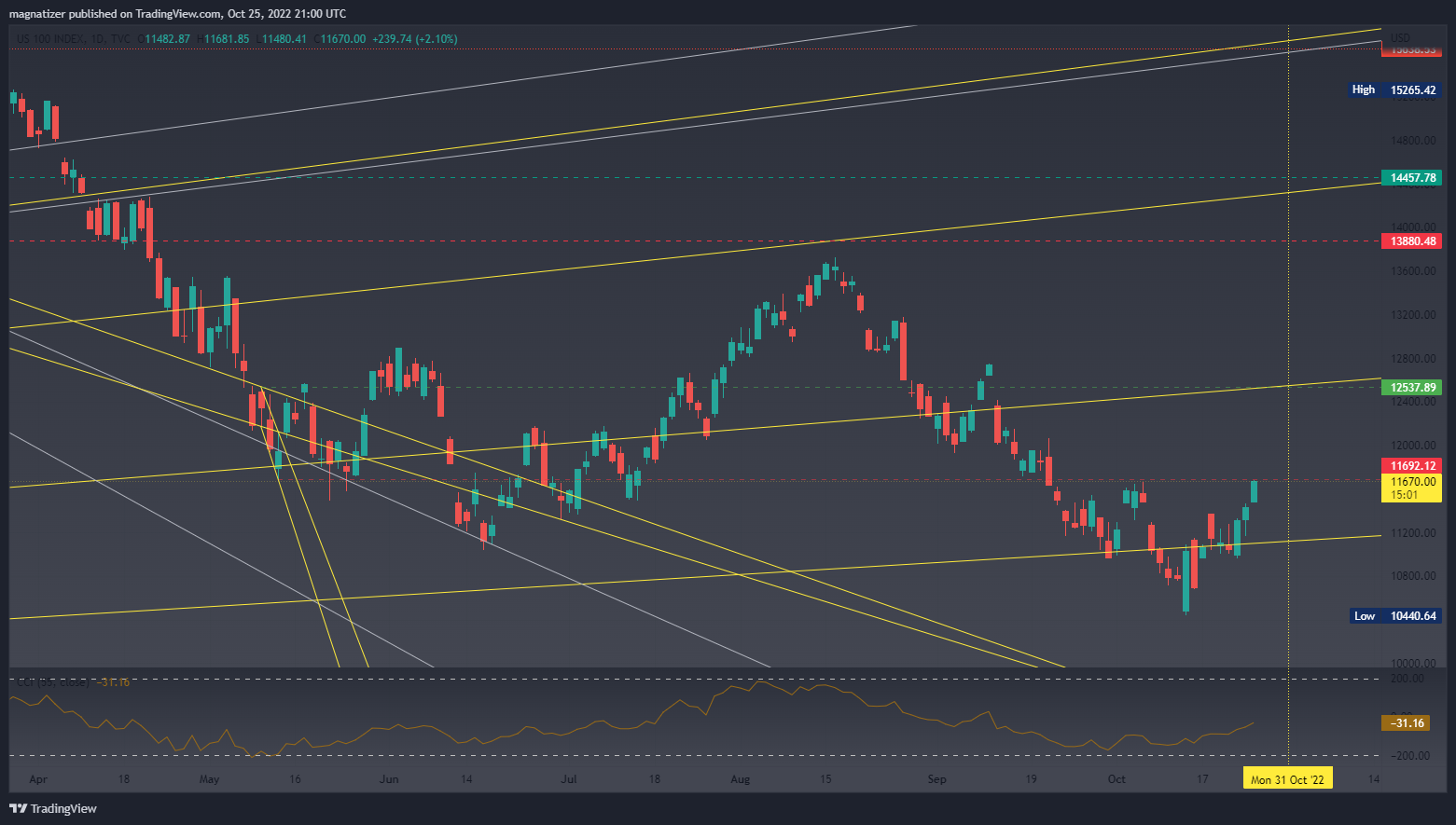This screenshot has width=1456, height=825.
Task: Click the high price value 11681.85
Action: [229, 39]
